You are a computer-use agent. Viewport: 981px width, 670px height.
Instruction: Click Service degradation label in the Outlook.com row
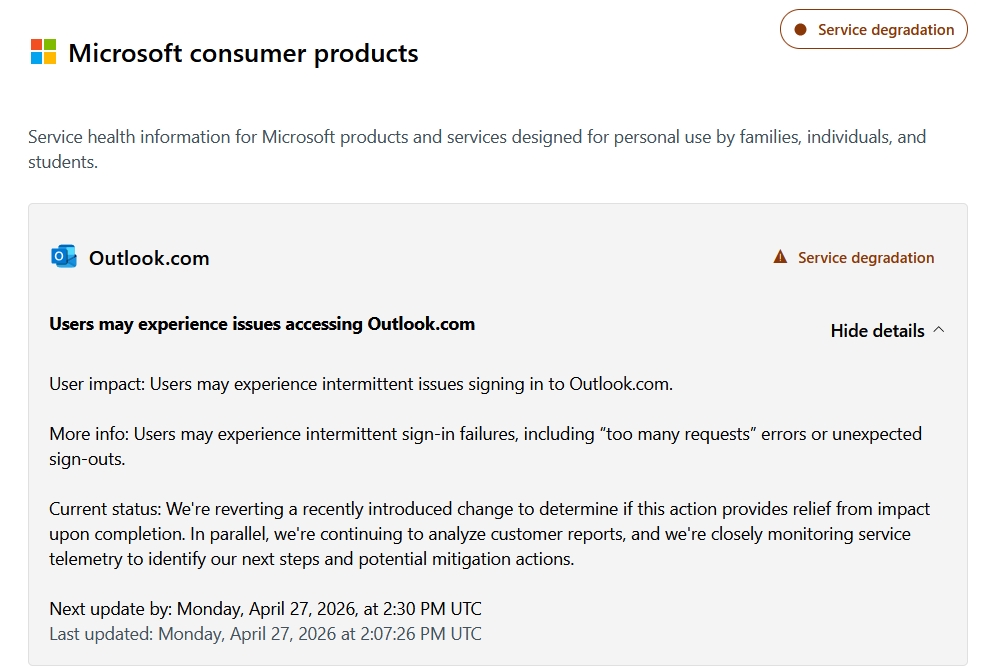pyautogui.click(x=866, y=258)
